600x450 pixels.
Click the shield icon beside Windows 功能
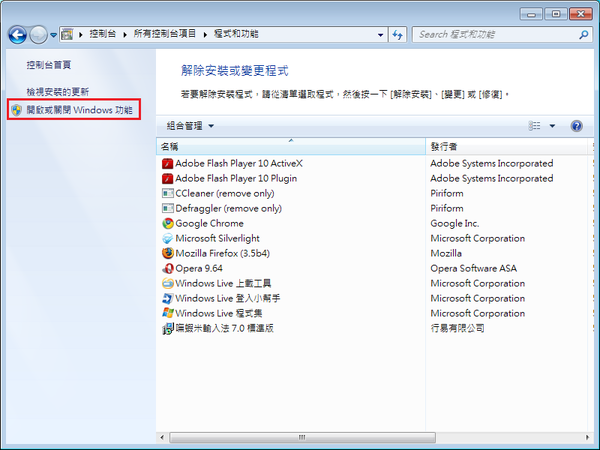tap(16, 110)
